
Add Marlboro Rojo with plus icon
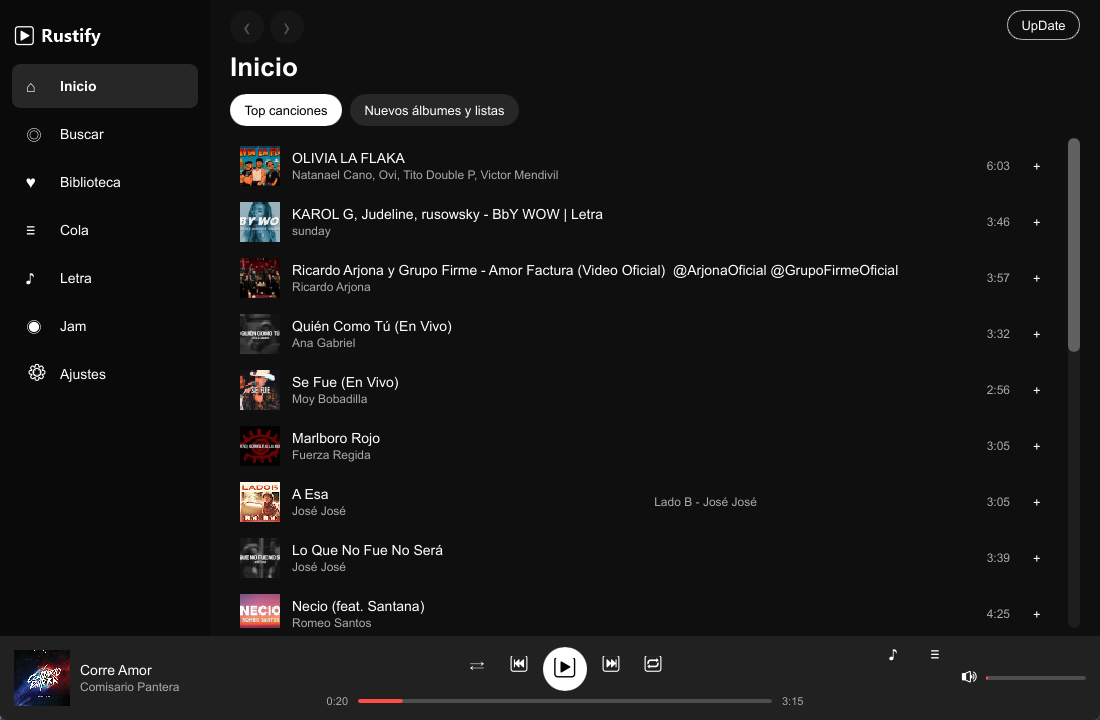tap(1036, 446)
